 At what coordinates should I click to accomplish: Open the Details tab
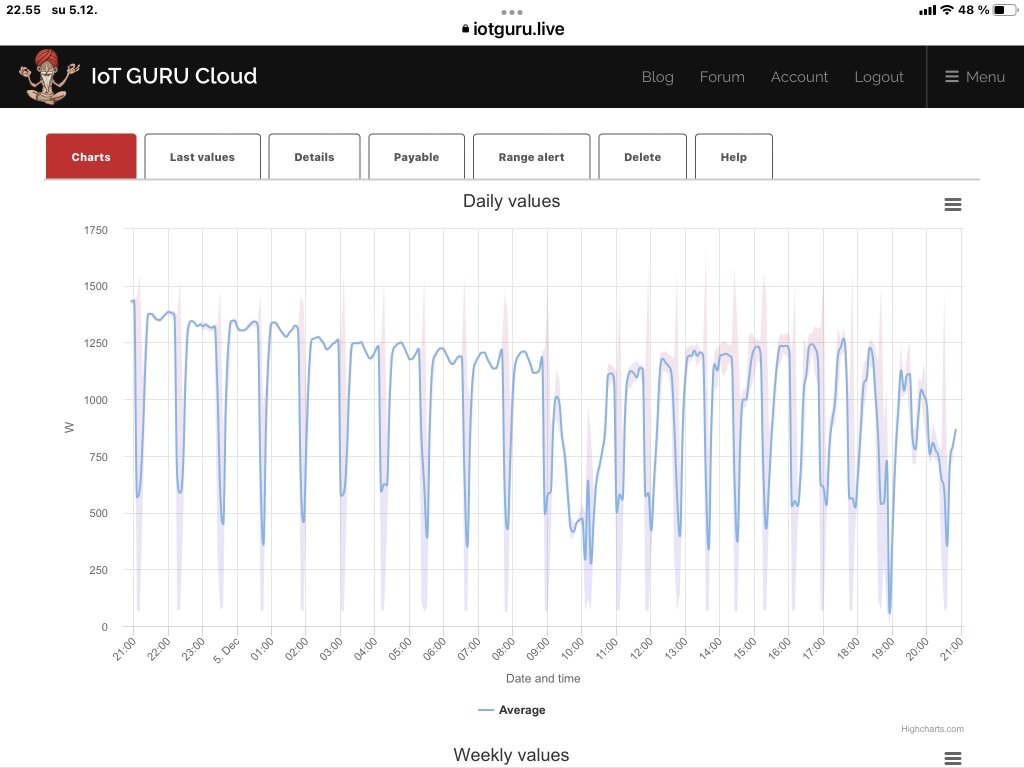[314, 157]
